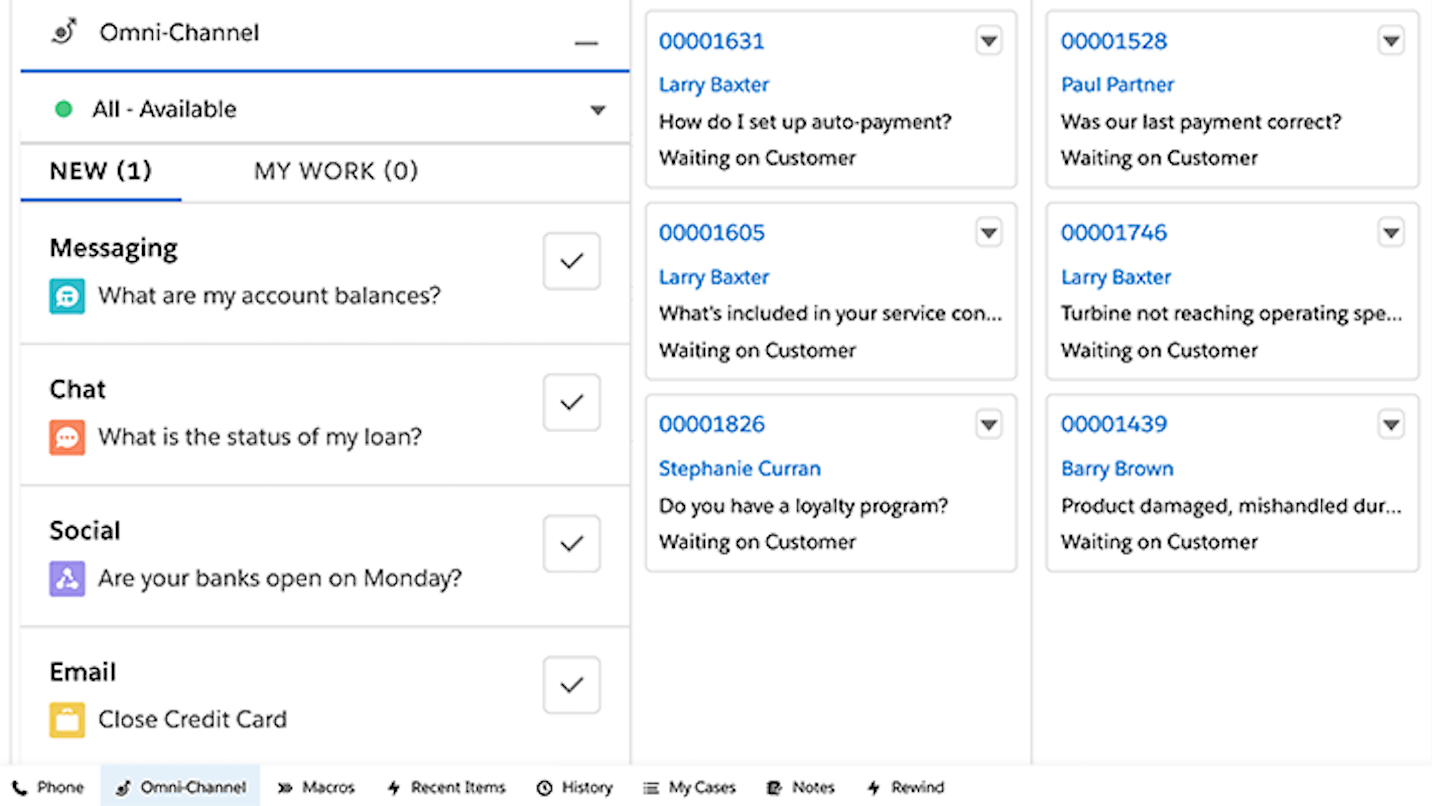Screen dimensions: 1432x806
Task: Select the NEW (1) tab
Action: tap(100, 171)
